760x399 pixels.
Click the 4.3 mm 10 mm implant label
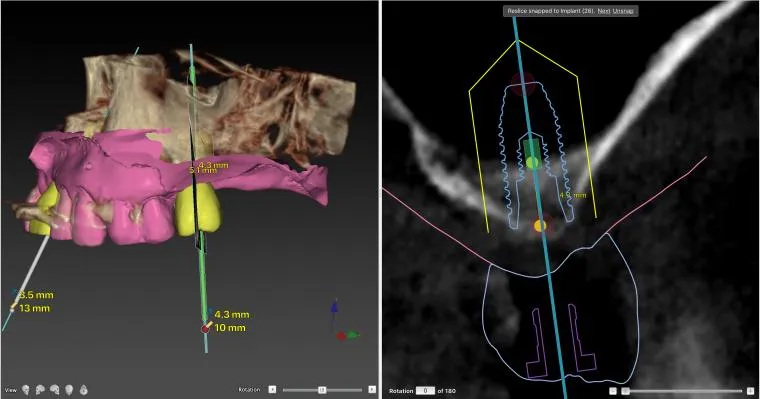(231, 321)
